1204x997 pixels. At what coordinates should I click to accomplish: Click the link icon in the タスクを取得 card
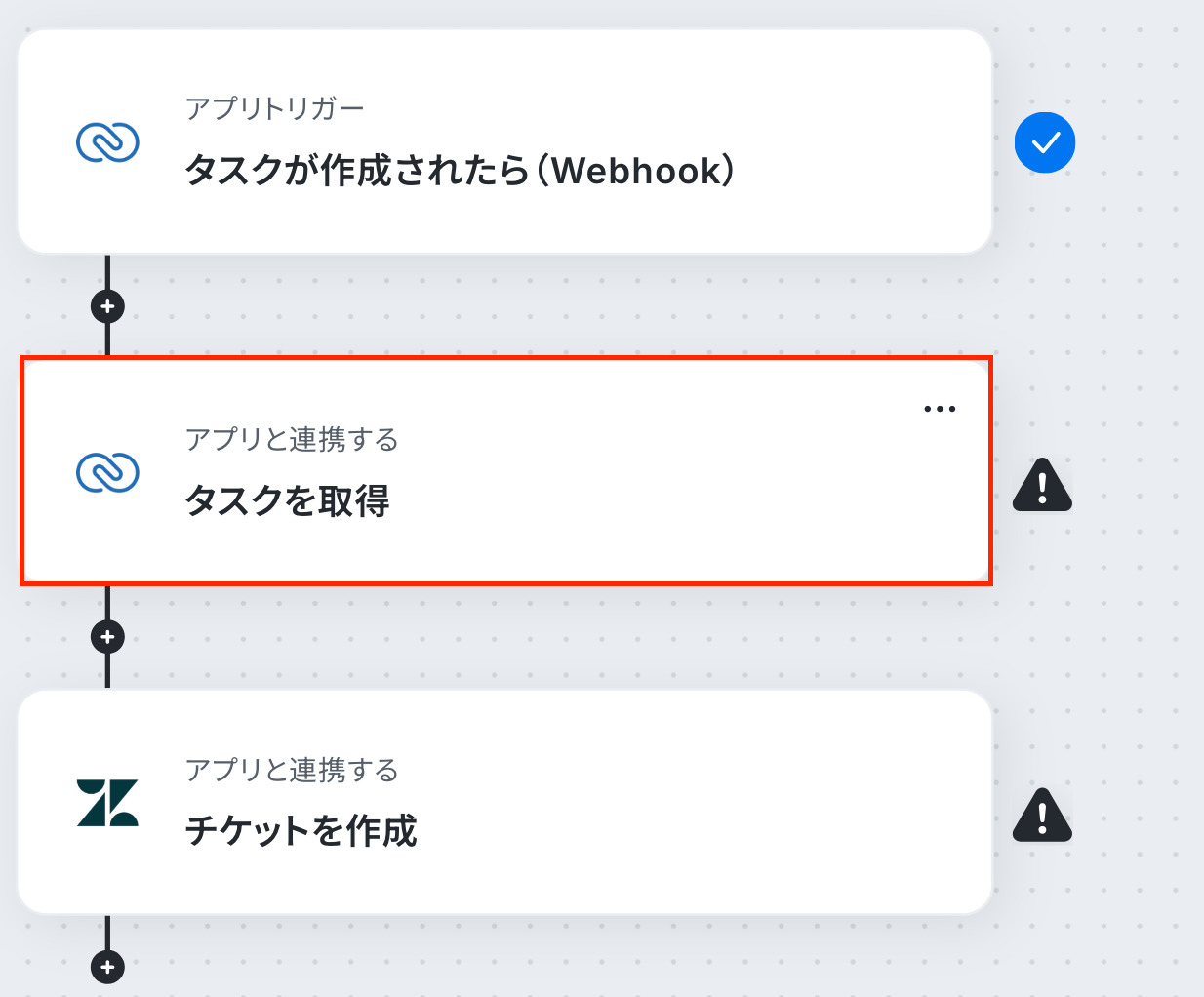click(x=107, y=473)
